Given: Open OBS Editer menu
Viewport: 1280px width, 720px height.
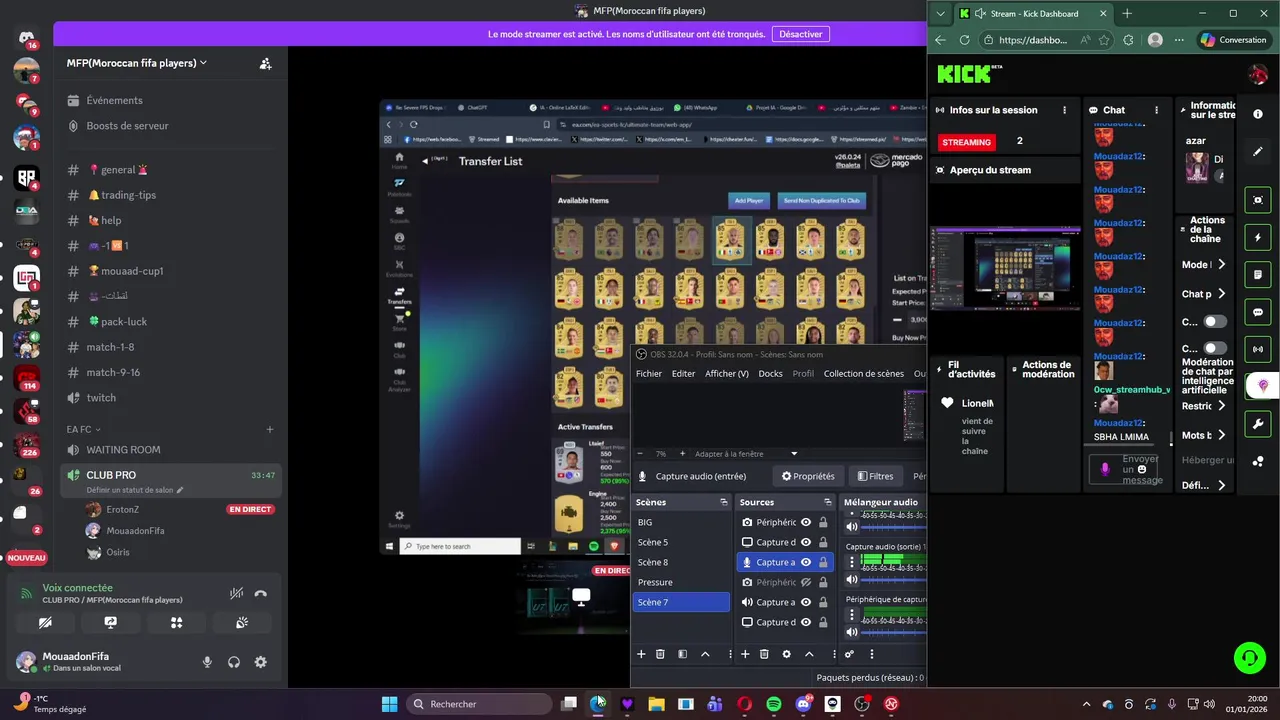Looking at the screenshot, I should 683,374.
